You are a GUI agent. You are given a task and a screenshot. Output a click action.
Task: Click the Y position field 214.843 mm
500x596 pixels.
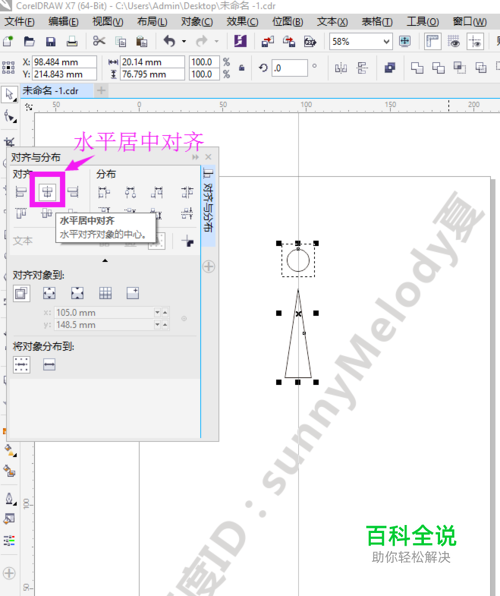tap(64, 74)
